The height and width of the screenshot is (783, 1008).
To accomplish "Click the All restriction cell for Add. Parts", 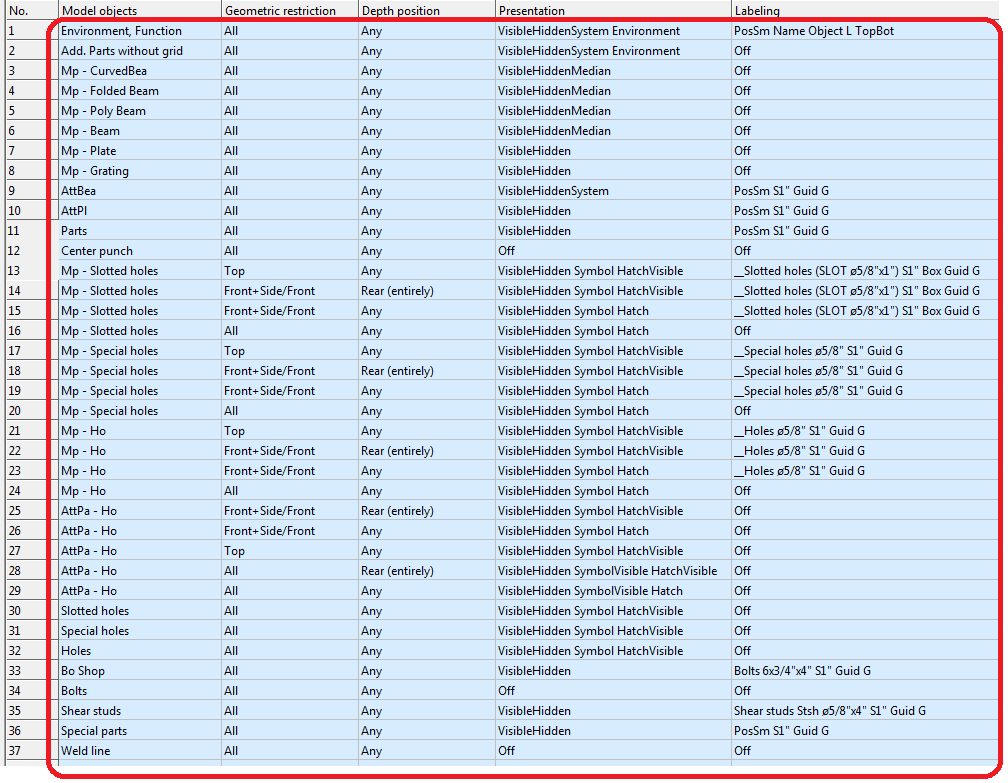I will click(289, 51).
